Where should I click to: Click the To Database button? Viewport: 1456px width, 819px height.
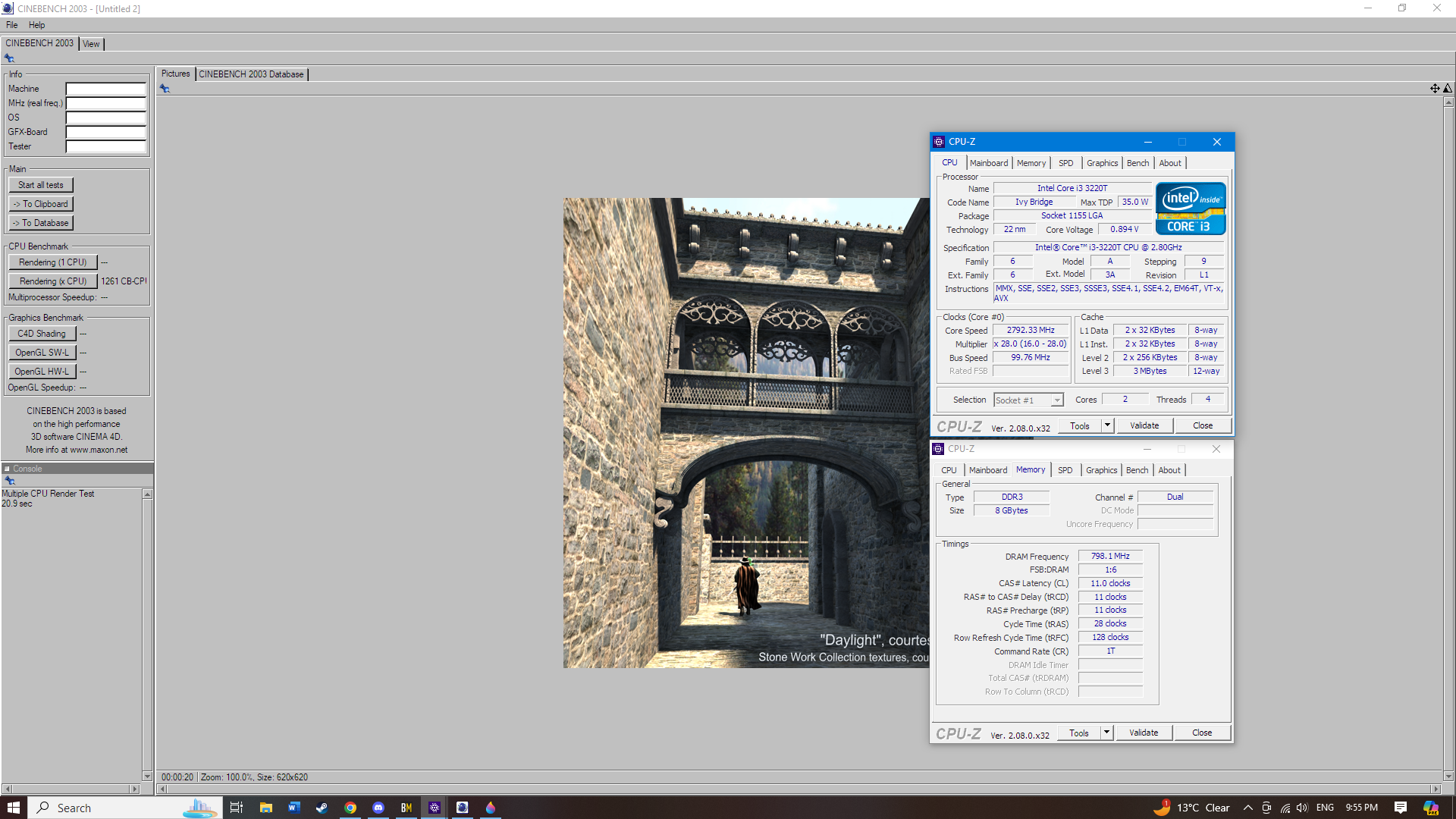click(x=41, y=223)
